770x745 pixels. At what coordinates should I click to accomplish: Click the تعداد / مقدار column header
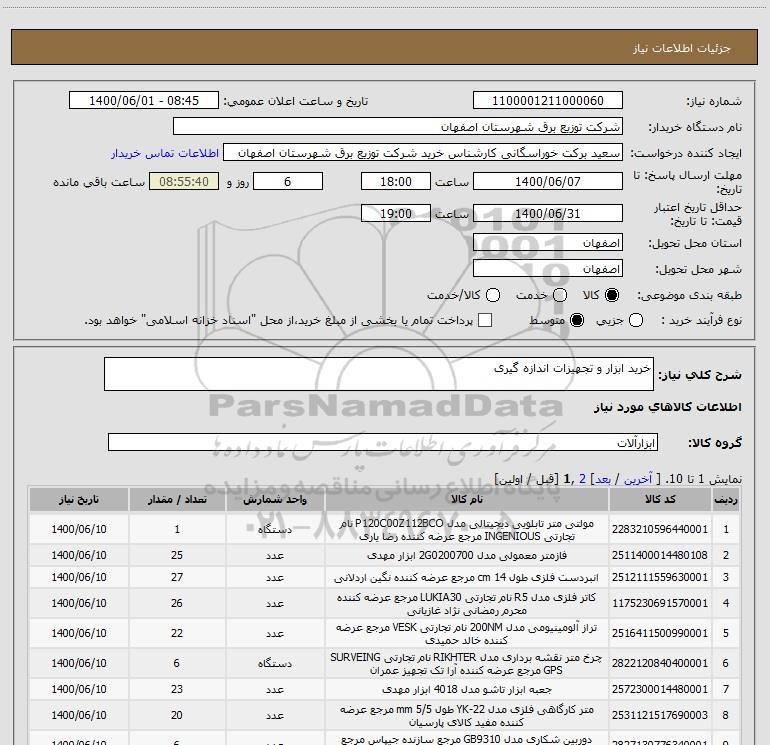pos(177,500)
